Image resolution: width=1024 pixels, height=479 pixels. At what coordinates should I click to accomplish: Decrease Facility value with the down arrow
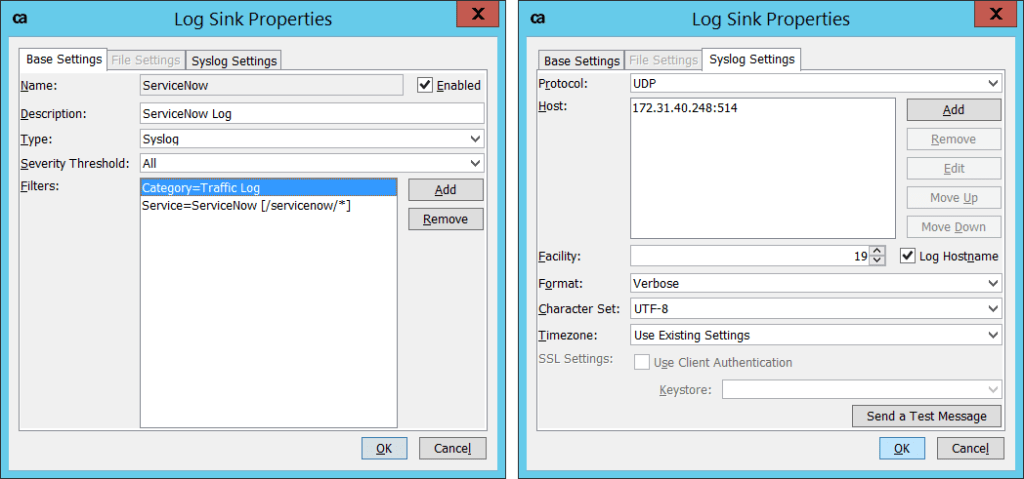click(x=877, y=261)
